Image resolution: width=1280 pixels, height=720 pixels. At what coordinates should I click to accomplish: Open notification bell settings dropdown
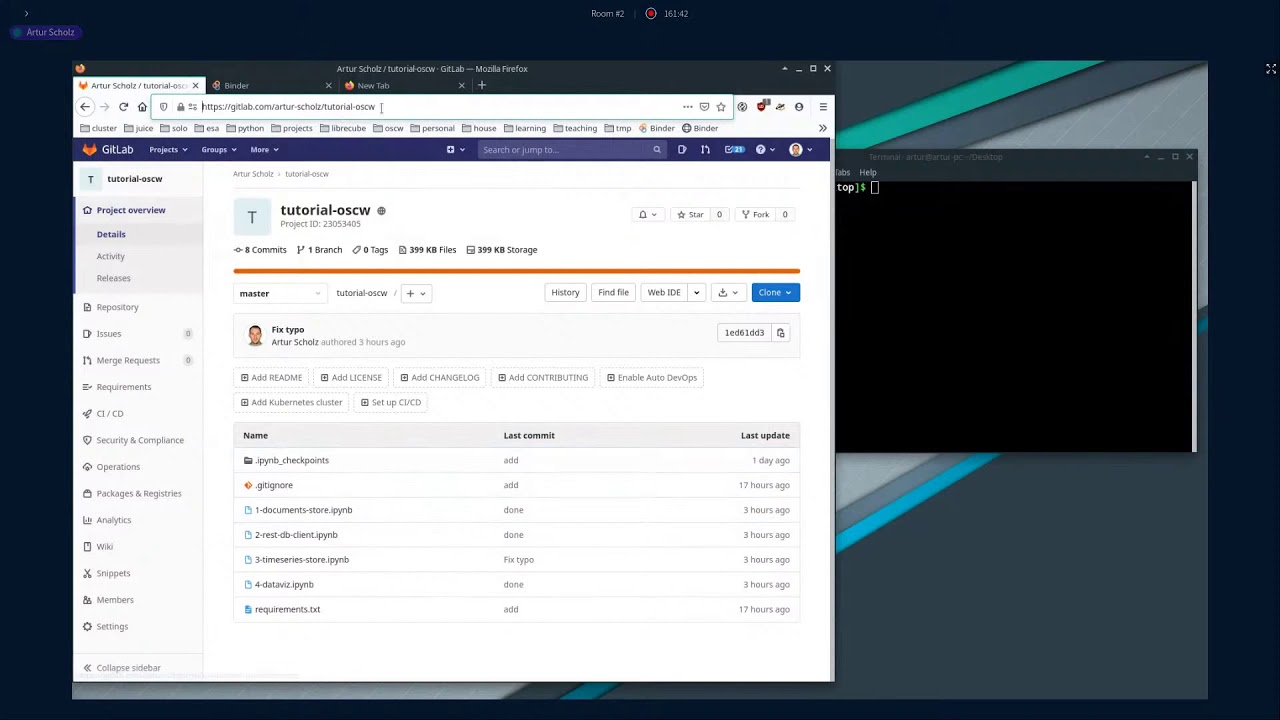click(648, 215)
